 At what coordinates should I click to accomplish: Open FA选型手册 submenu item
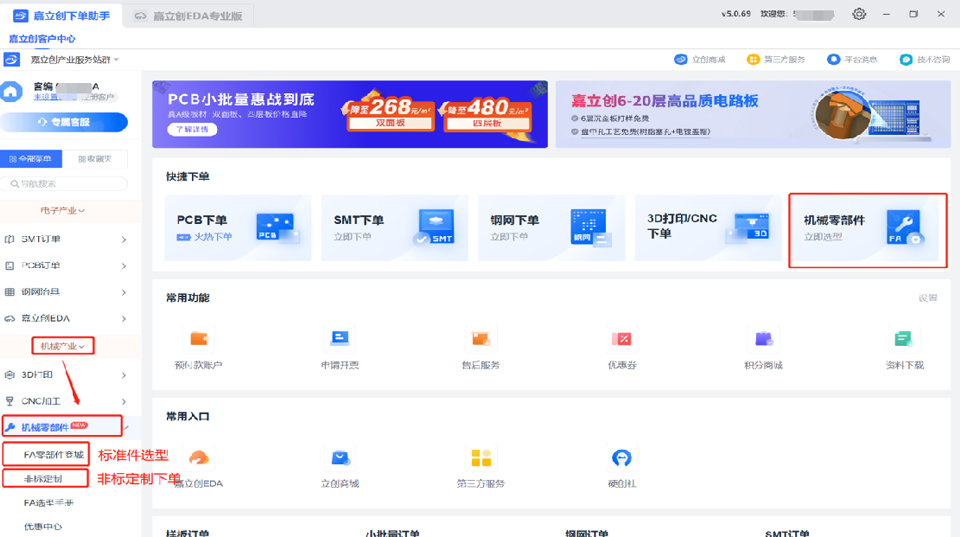point(48,503)
